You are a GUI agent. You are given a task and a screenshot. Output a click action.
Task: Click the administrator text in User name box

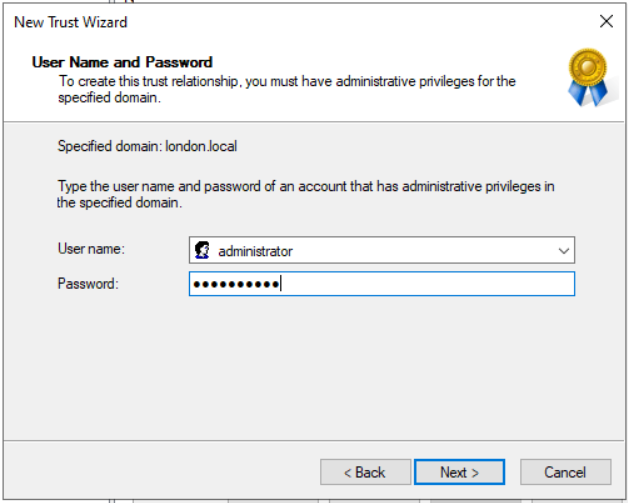pyautogui.click(x=255, y=251)
